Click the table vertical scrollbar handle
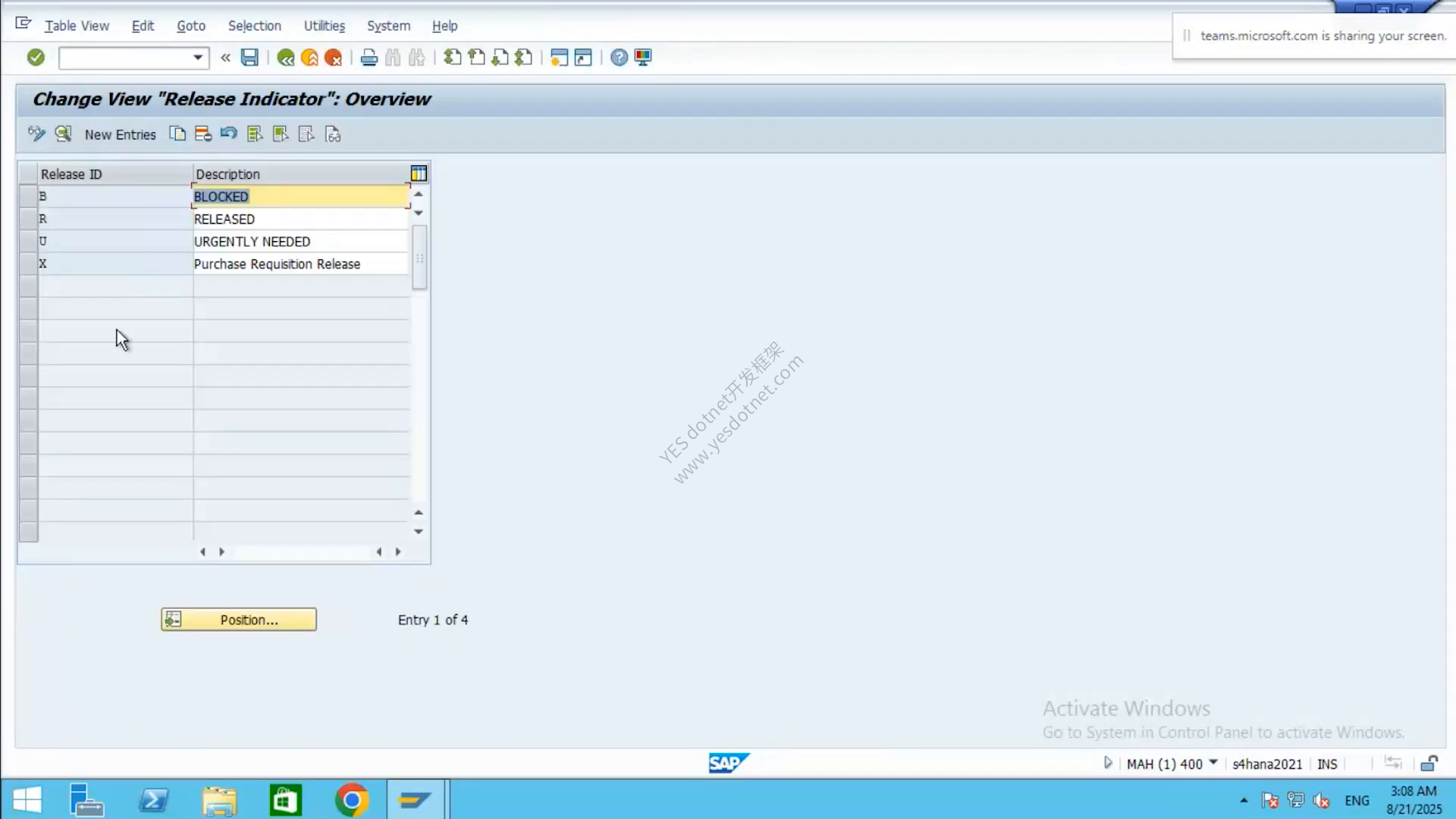This screenshot has width=1456, height=819. (x=419, y=258)
